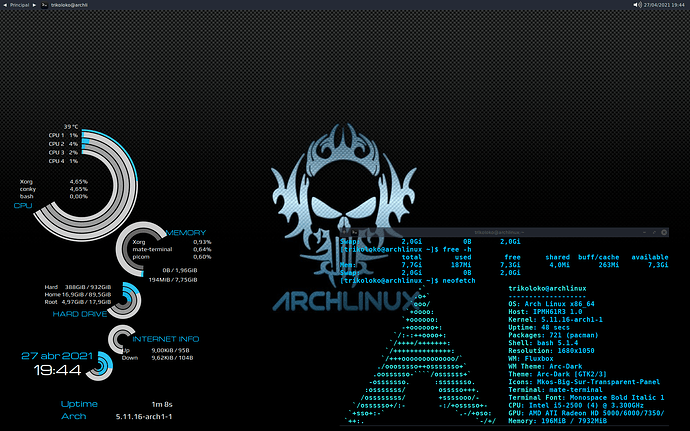This screenshot has height=431, width=690.
Task: Open the volume speaker tray icon
Action: point(637,5)
